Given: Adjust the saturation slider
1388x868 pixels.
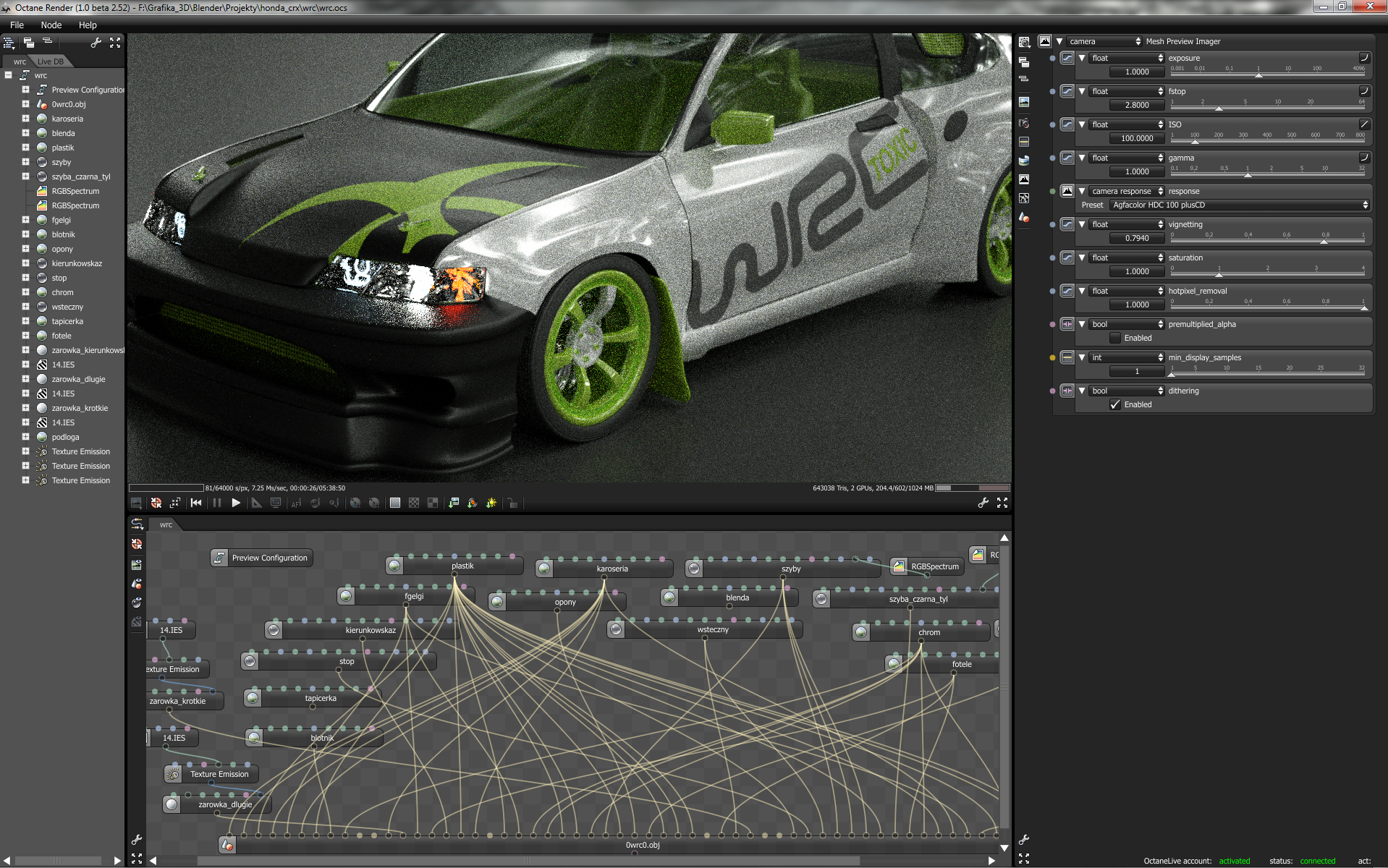Looking at the screenshot, I should (1268, 272).
